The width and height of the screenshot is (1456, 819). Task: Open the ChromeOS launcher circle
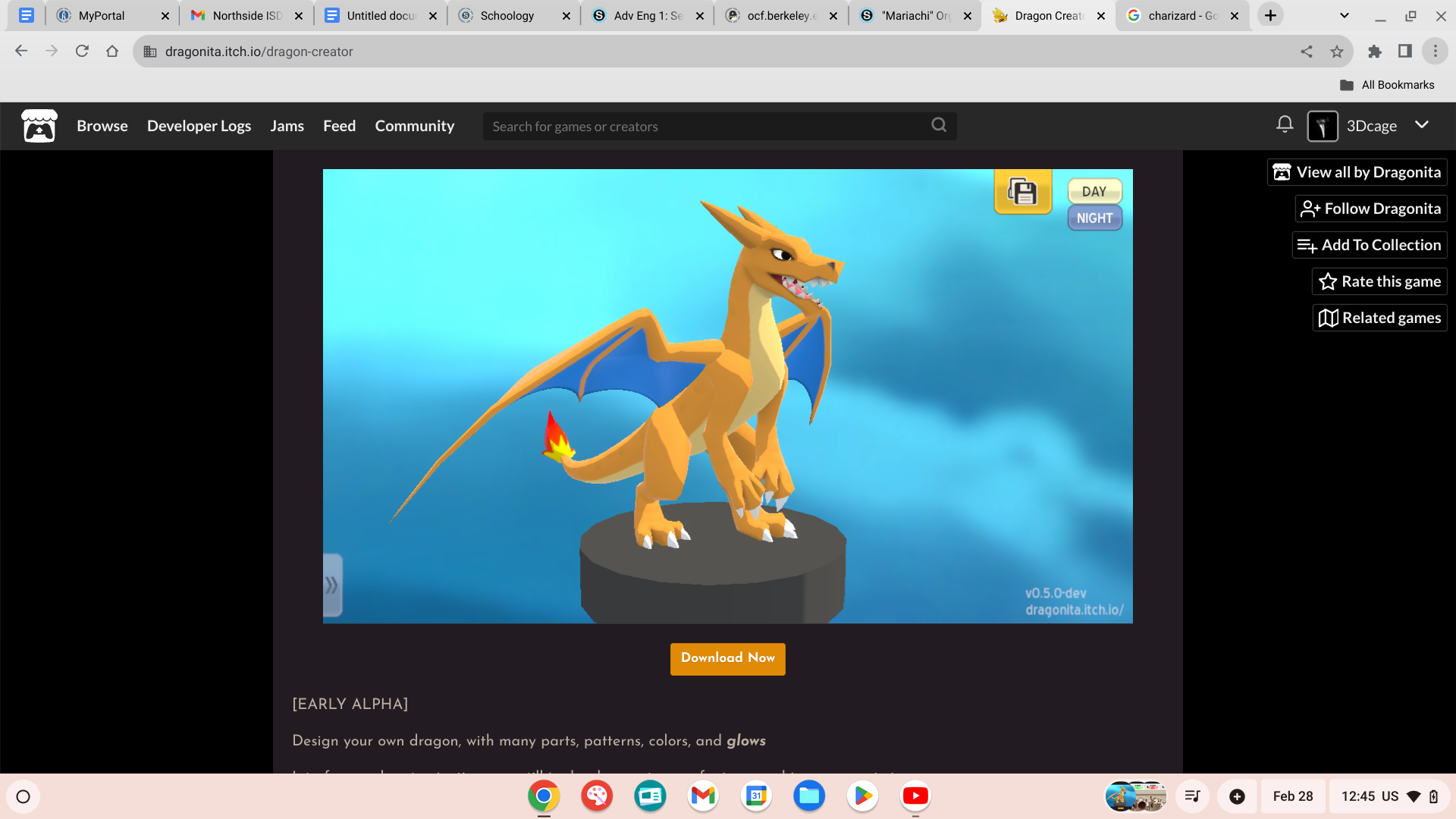pos(24,796)
